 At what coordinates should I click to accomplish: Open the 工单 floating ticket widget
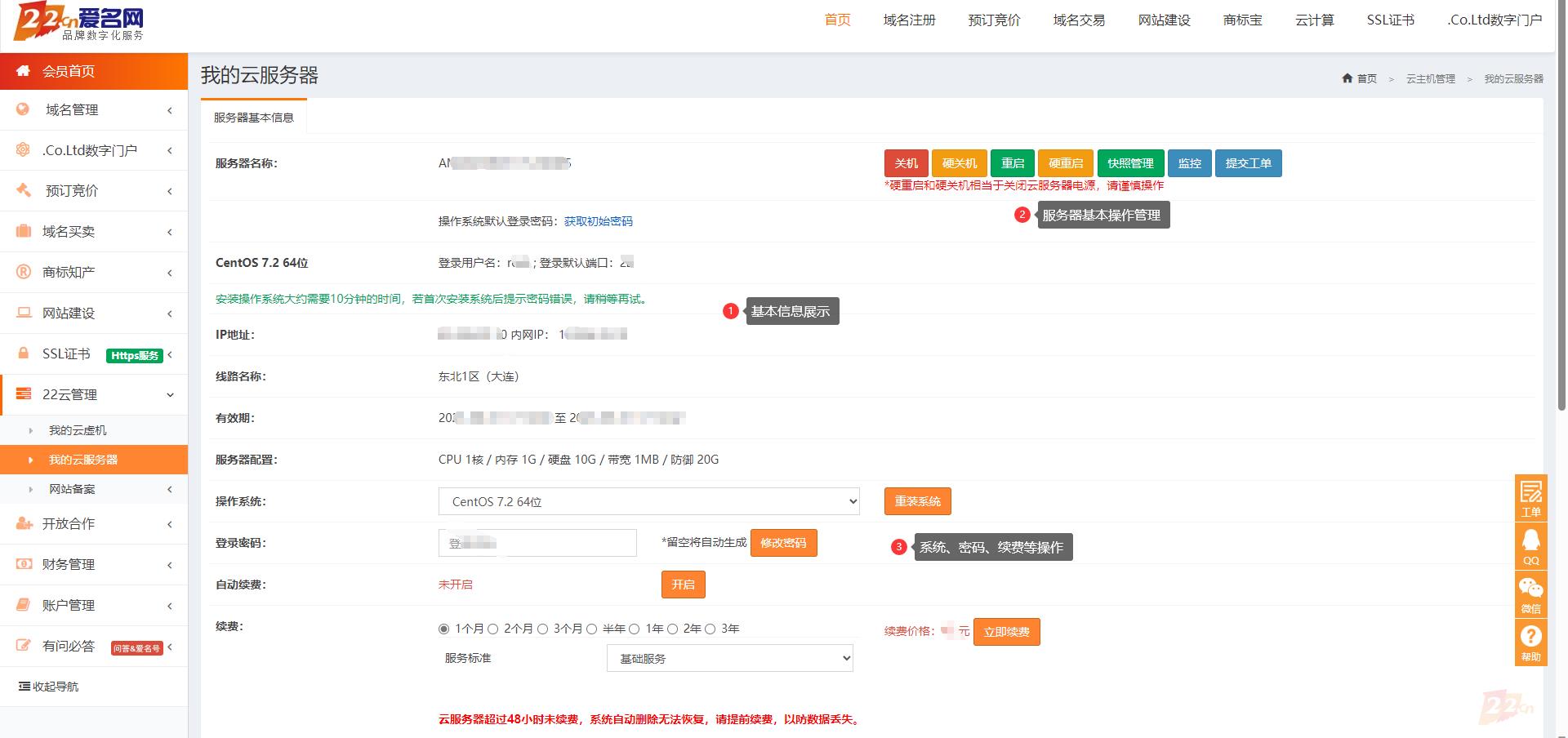coord(1530,497)
